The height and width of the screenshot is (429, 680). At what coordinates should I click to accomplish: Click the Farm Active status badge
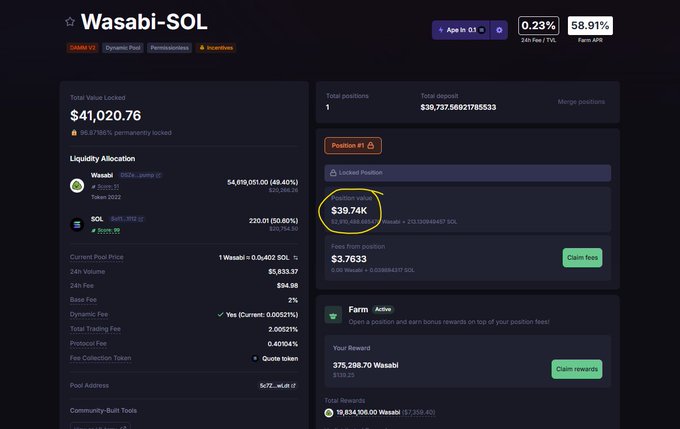(x=383, y=309)
